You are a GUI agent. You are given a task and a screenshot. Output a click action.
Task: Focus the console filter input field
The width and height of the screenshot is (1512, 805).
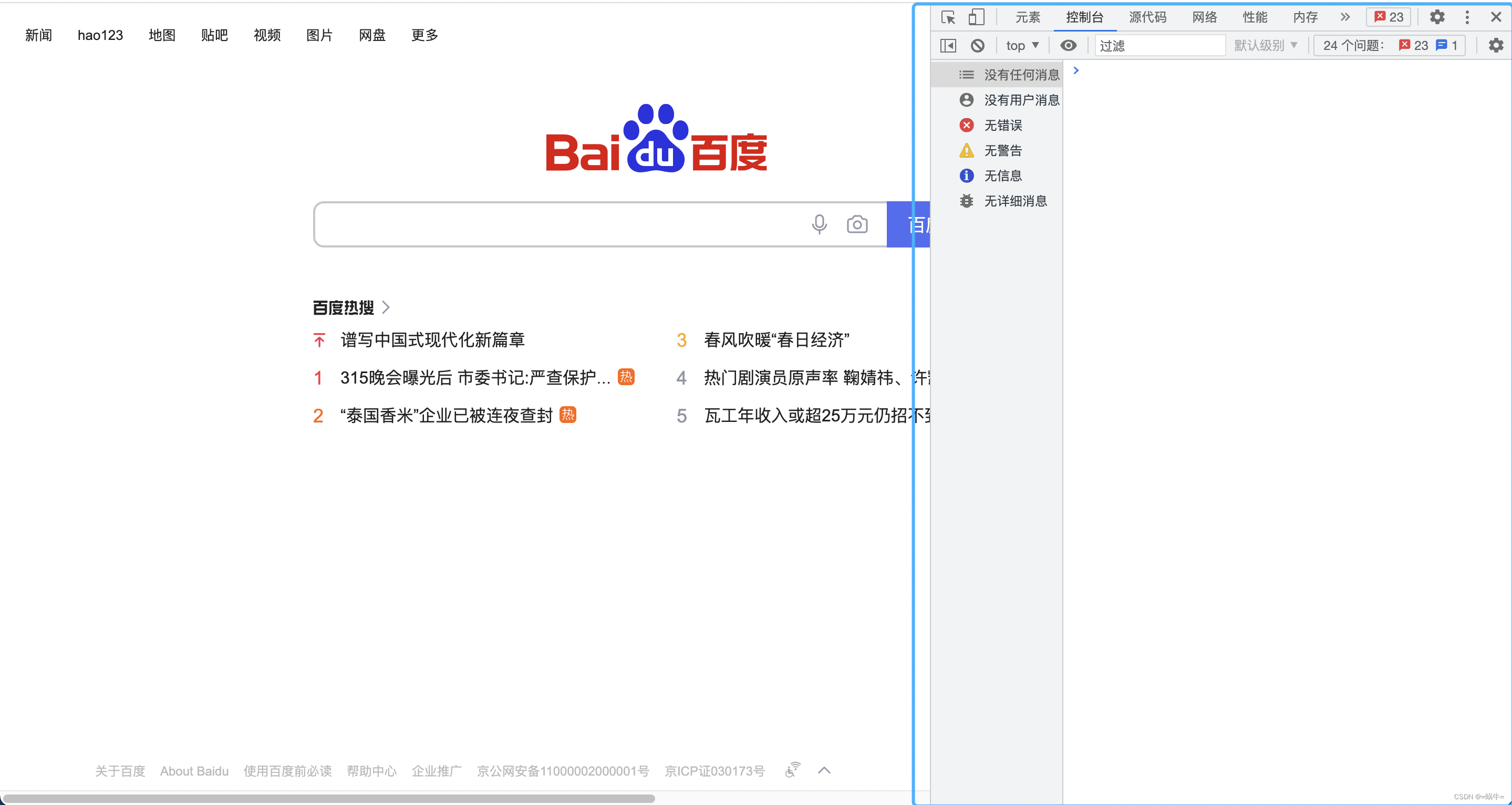pyautogui.click(x=1160, y=45)
